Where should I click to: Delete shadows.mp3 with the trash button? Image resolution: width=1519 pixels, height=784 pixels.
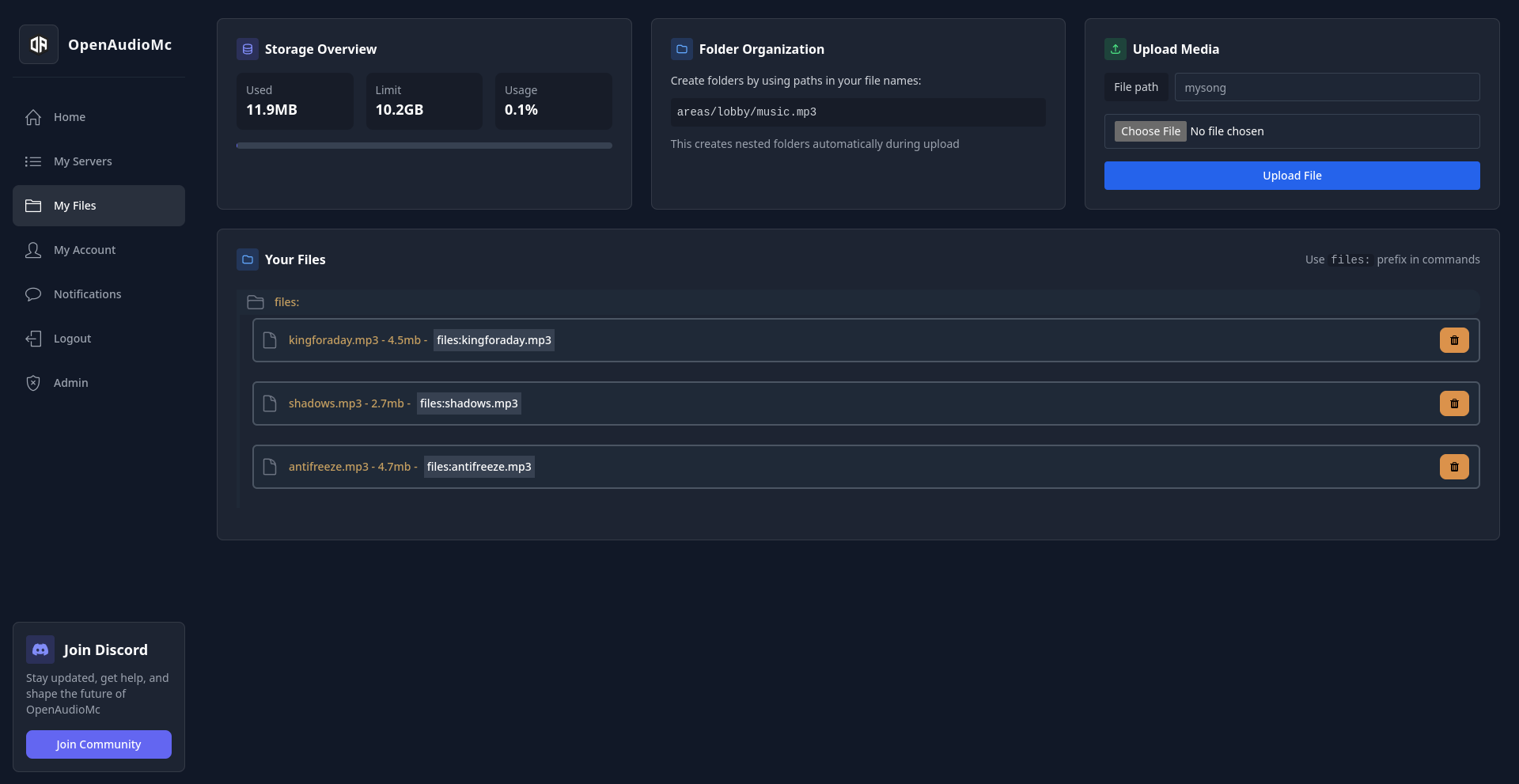click(x=1454, y=403)
